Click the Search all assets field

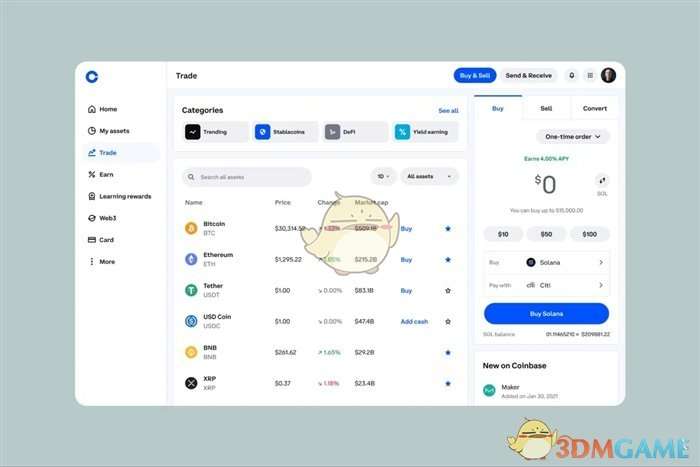(x=247, y=177)
